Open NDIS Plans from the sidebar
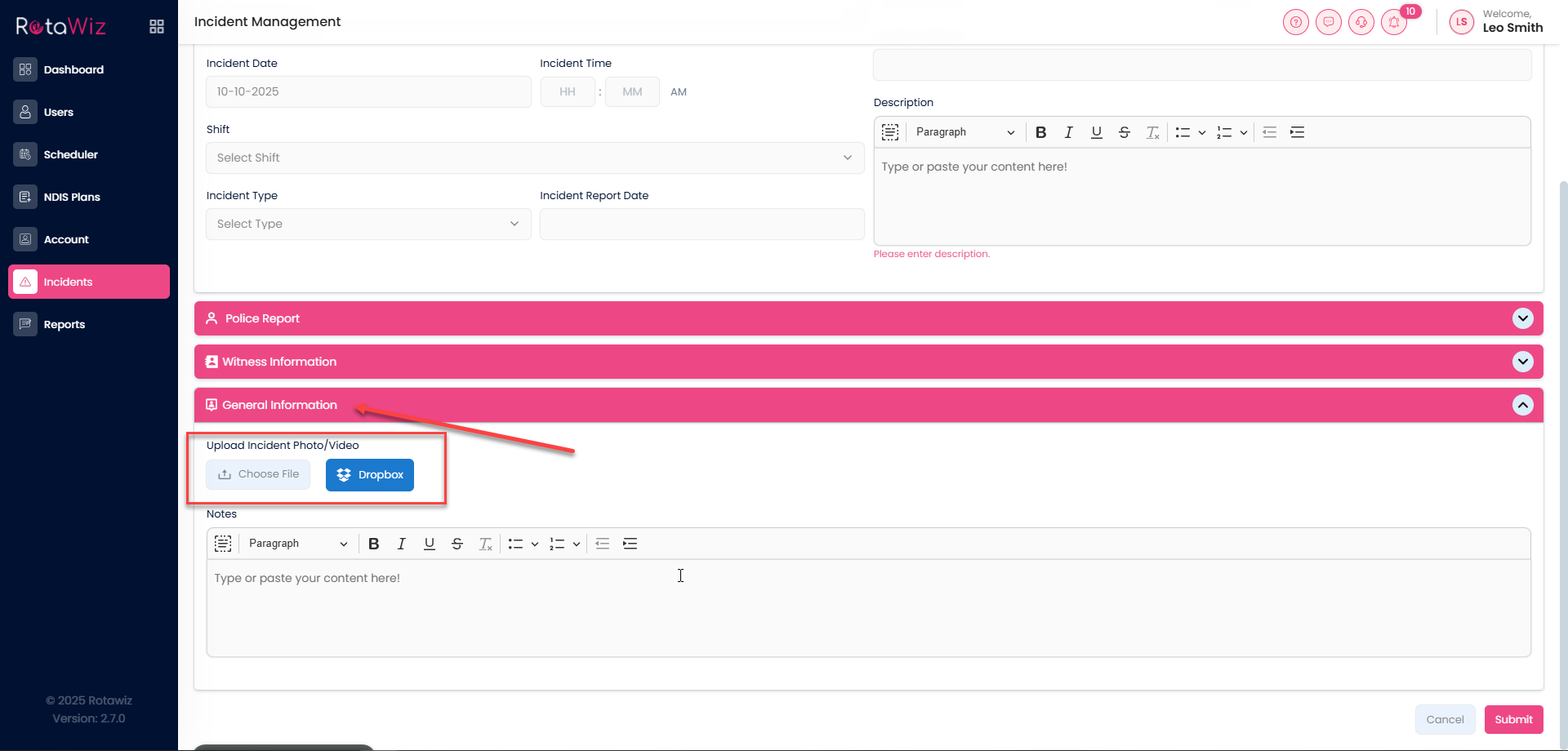The height and width of the screenshot is (751, 1568). (72, 197)
